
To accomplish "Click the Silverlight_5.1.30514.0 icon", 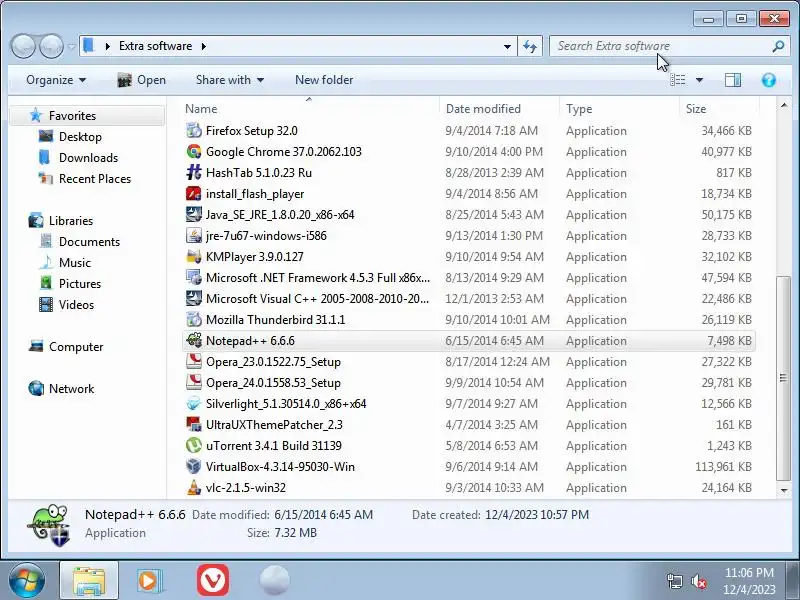I will coord(194,404).
